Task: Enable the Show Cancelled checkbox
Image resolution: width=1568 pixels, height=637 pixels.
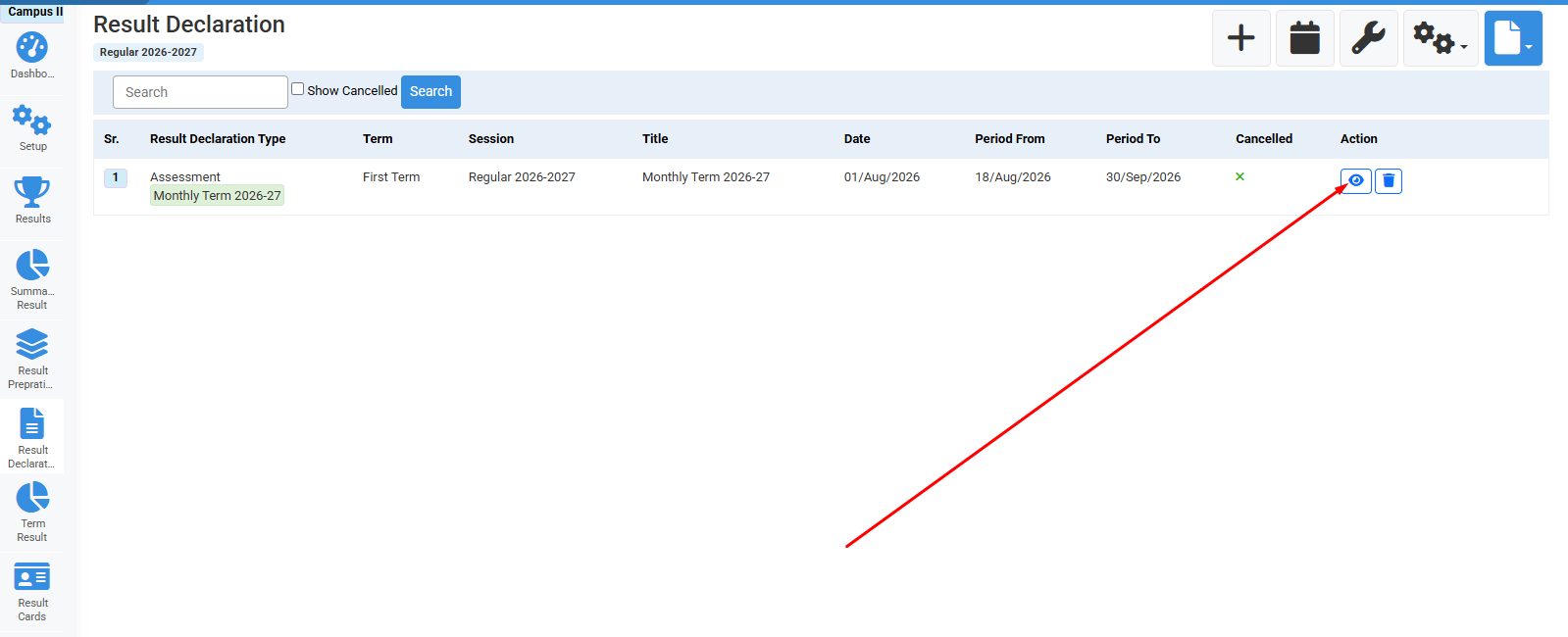Action: point(297,89)
